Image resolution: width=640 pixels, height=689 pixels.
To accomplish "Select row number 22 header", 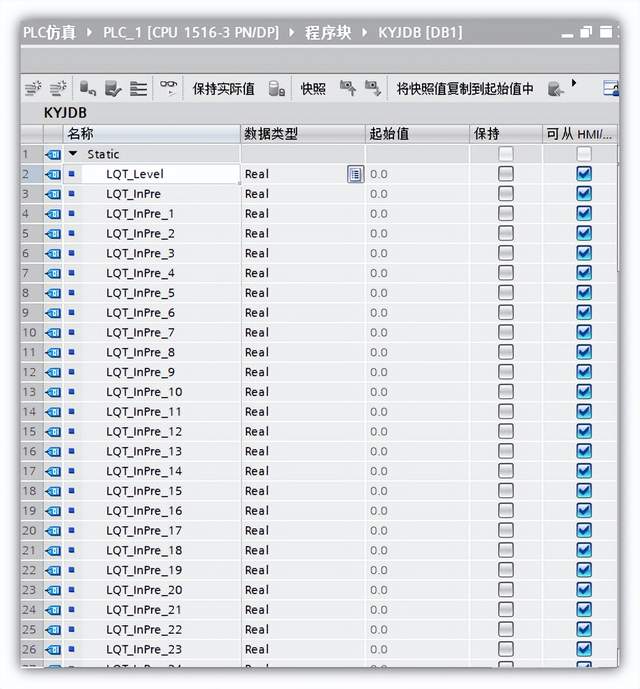I will click(32, 570).
